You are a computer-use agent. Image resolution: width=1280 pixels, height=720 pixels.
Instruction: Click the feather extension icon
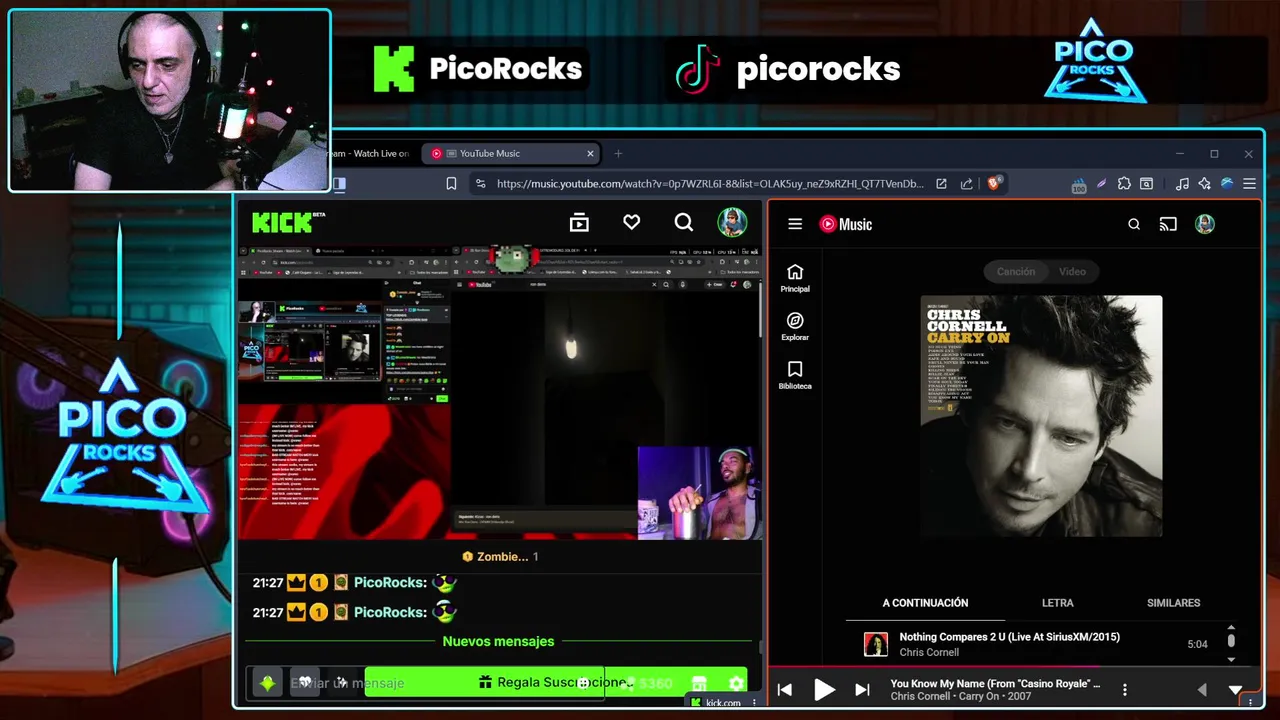[1101, 184]
